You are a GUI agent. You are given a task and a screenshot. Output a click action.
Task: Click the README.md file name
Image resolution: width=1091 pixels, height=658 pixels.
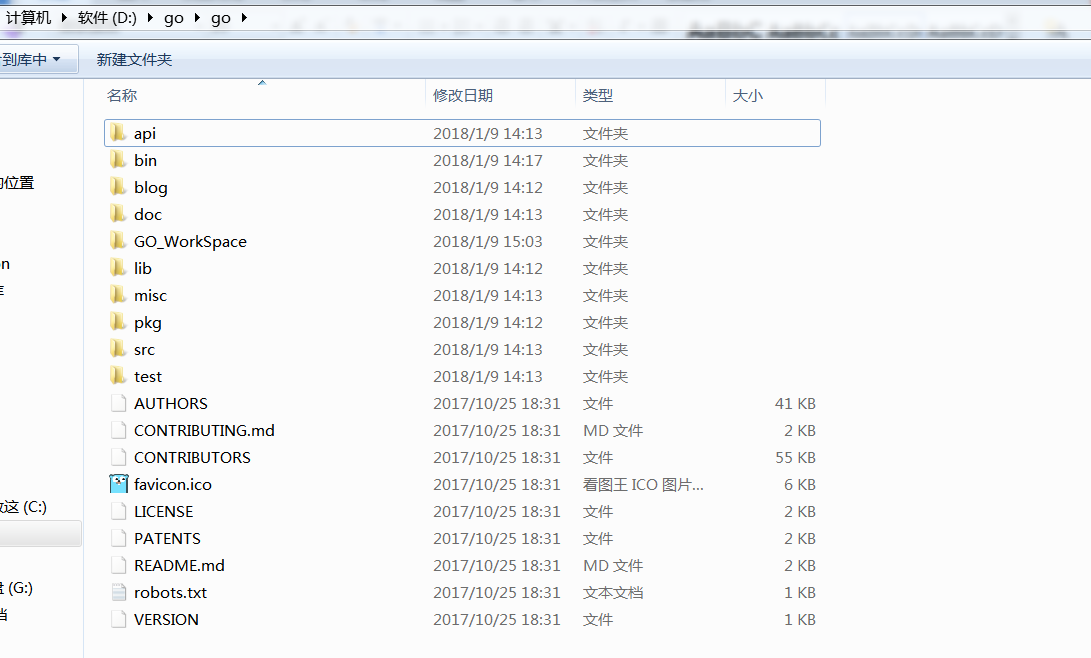click(x=179, y=565)
